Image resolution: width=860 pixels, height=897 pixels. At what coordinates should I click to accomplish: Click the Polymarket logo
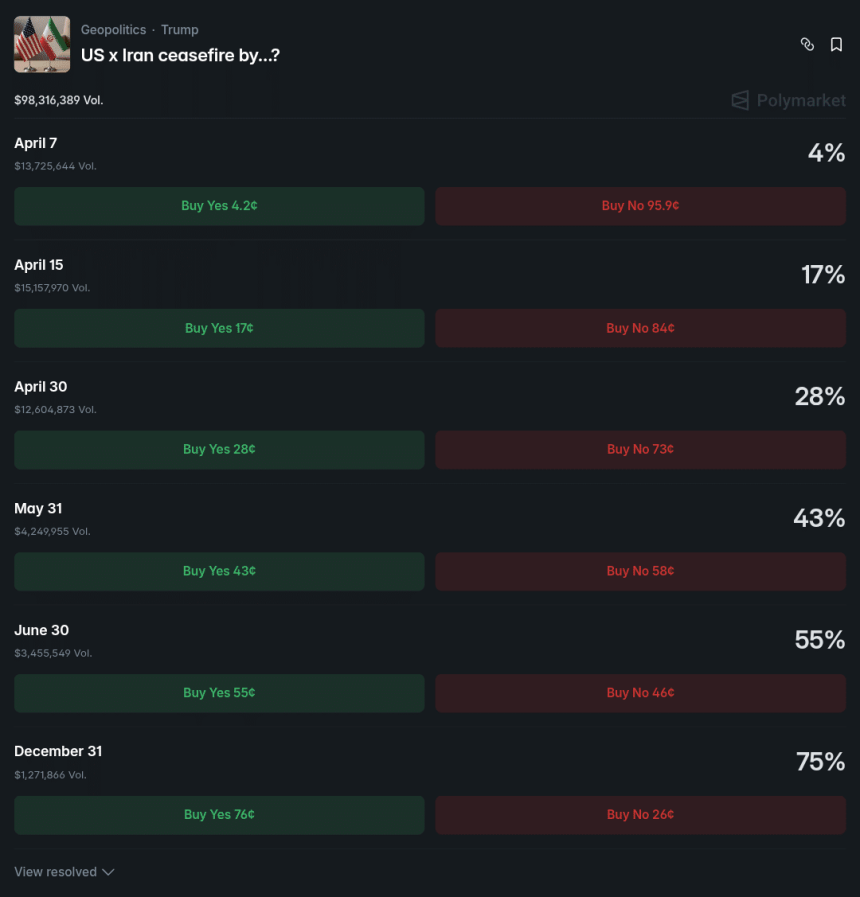click(x=788, y=100)
